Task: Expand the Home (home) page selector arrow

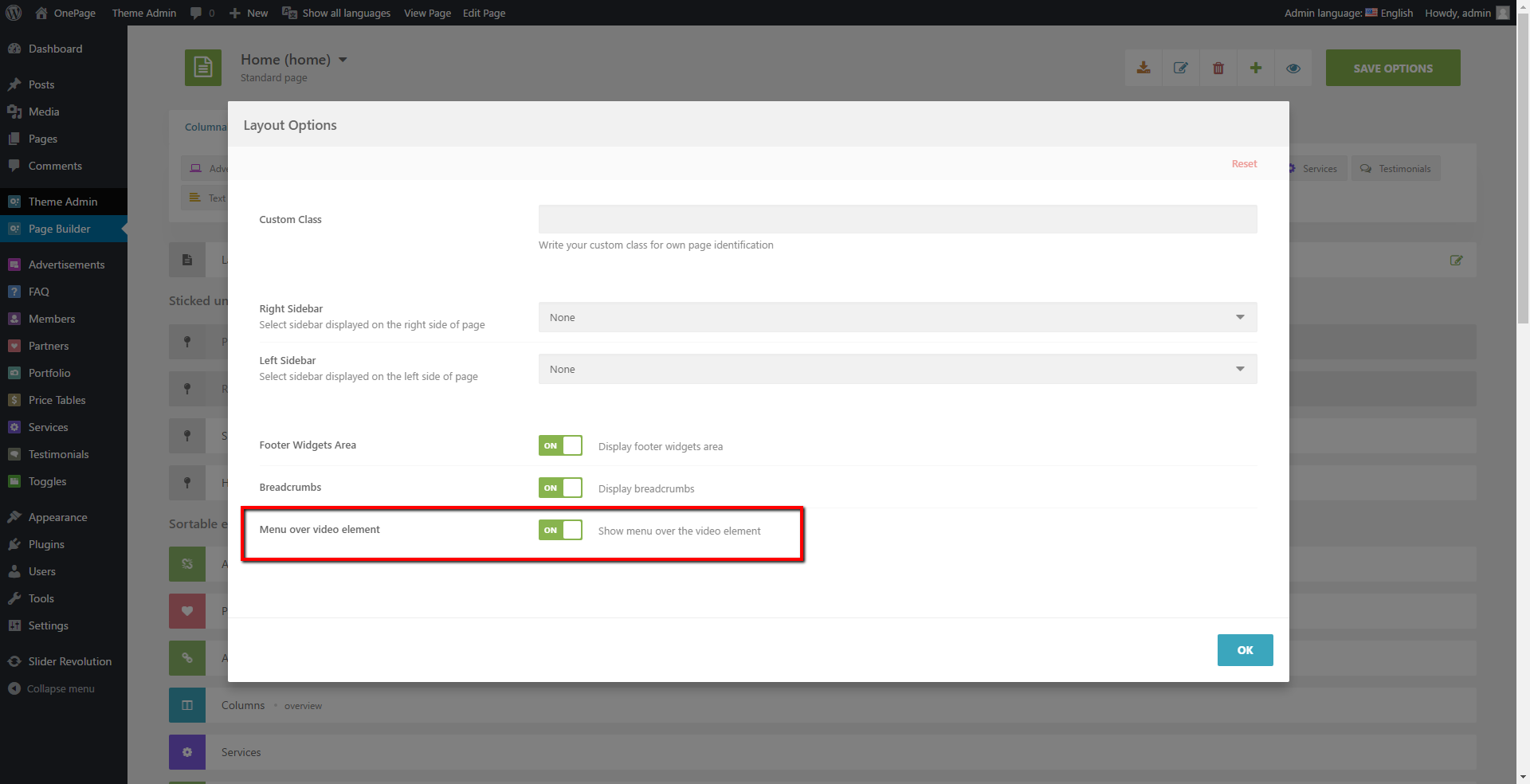Action: [343, 60]
